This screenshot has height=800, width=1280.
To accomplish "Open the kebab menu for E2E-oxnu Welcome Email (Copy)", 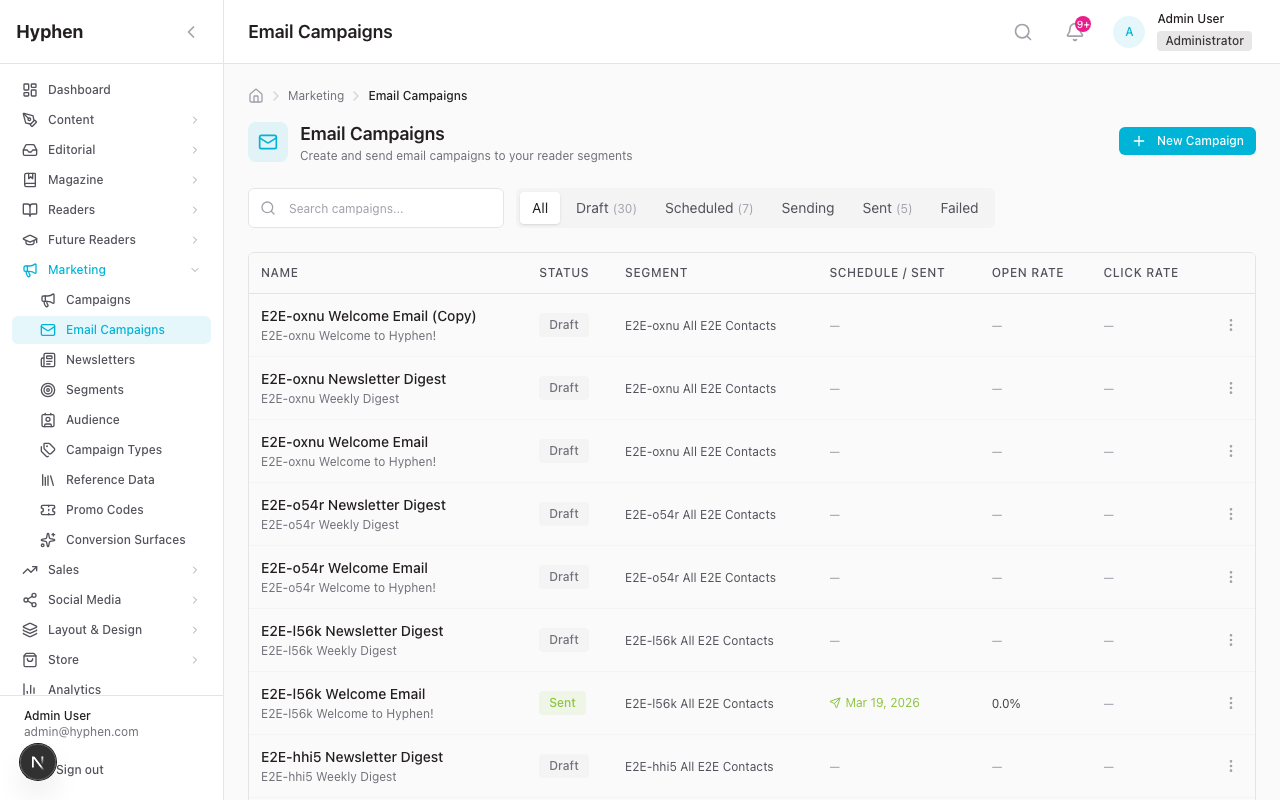I will [1231, 325].
